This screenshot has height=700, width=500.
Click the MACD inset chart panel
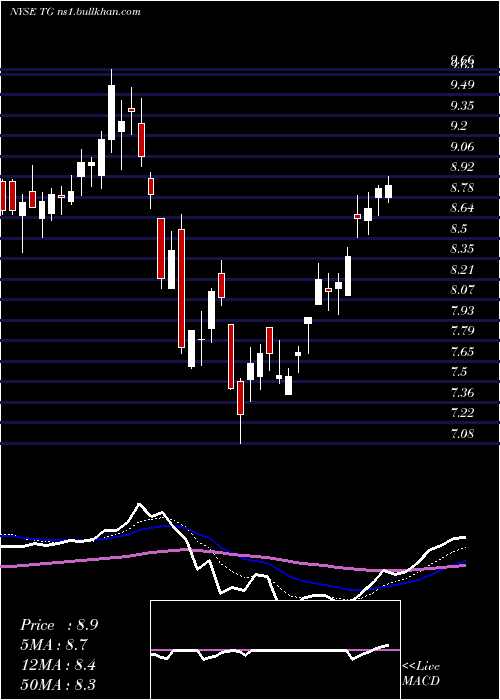(275, 650)
